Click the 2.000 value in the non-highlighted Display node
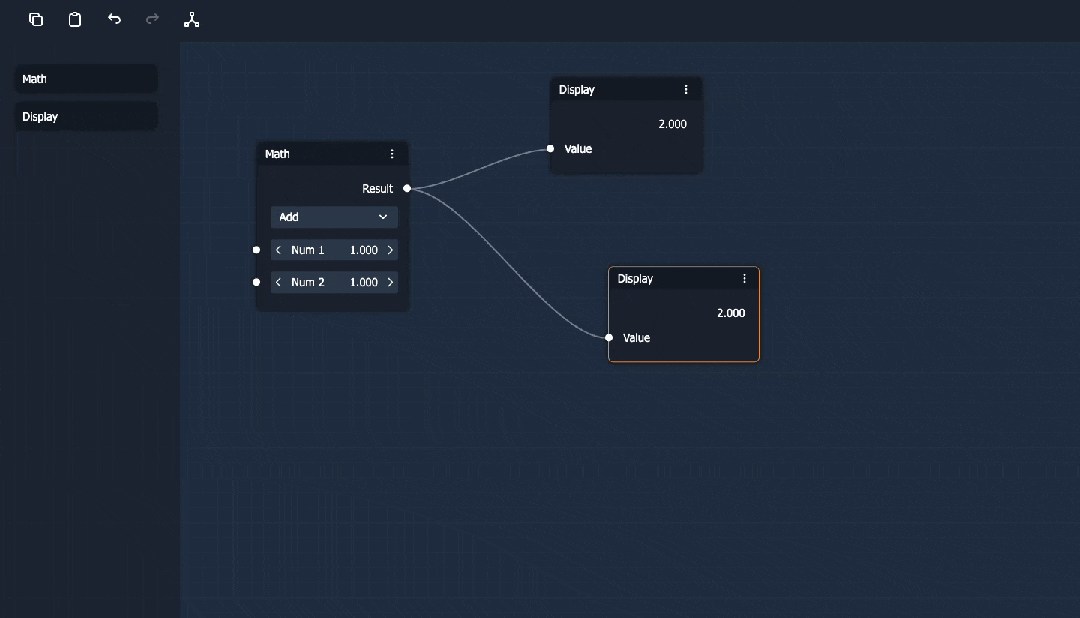 [x=672, y=124]
